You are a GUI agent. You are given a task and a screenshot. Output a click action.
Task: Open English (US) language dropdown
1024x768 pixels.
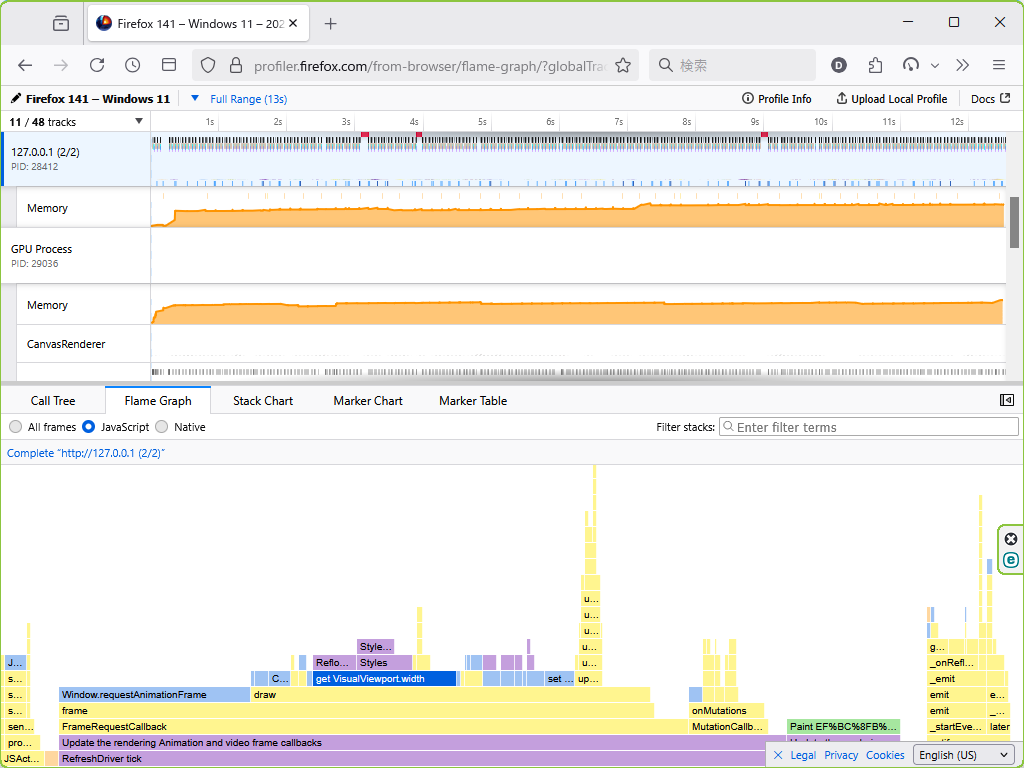(963, 755)
